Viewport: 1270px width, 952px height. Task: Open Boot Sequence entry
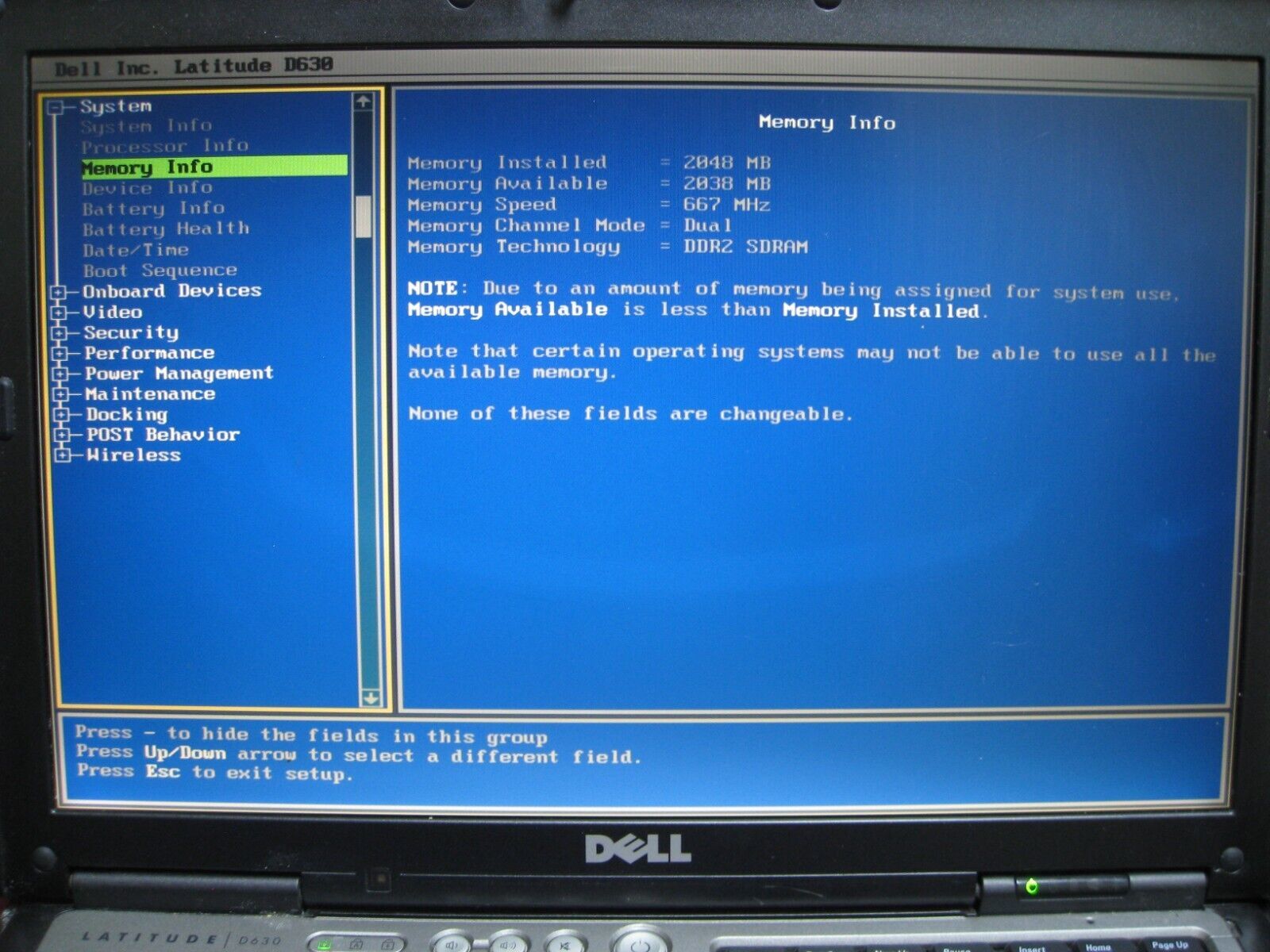[160, 271]
